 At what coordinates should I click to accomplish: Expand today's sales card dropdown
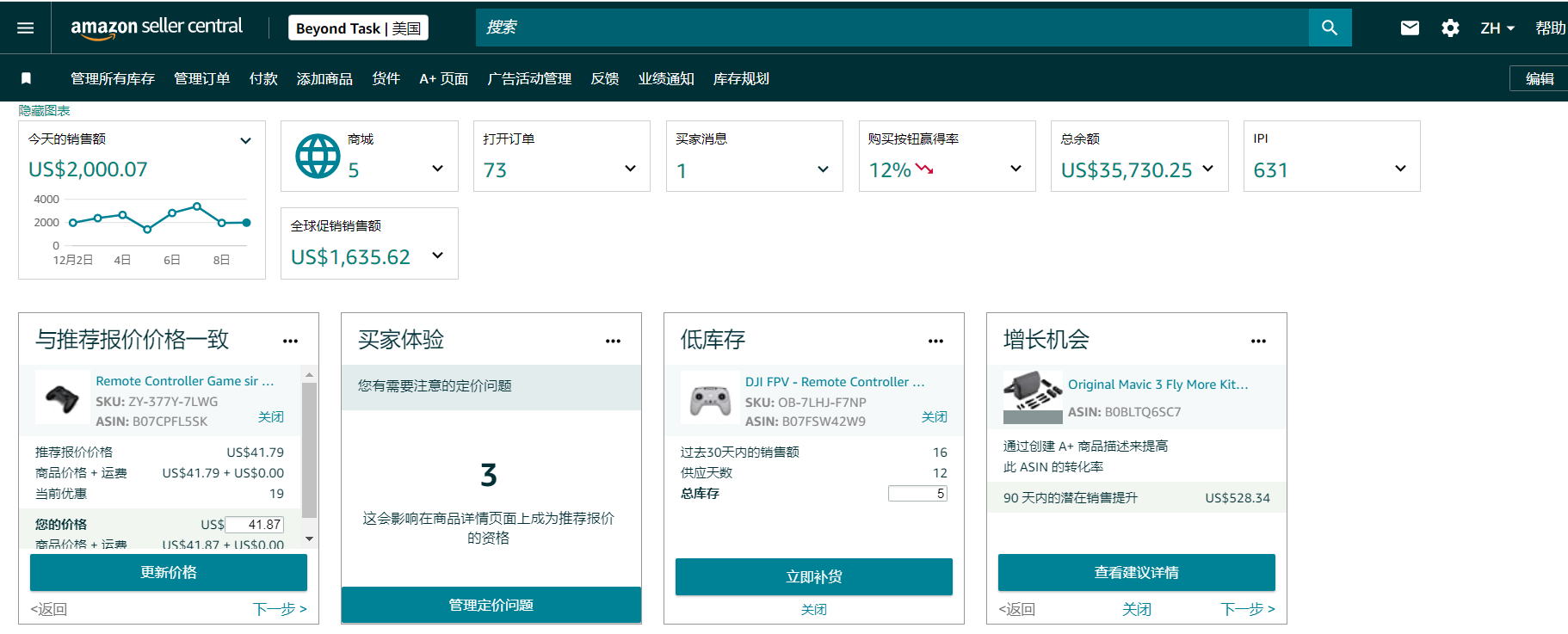pos(245,140)
